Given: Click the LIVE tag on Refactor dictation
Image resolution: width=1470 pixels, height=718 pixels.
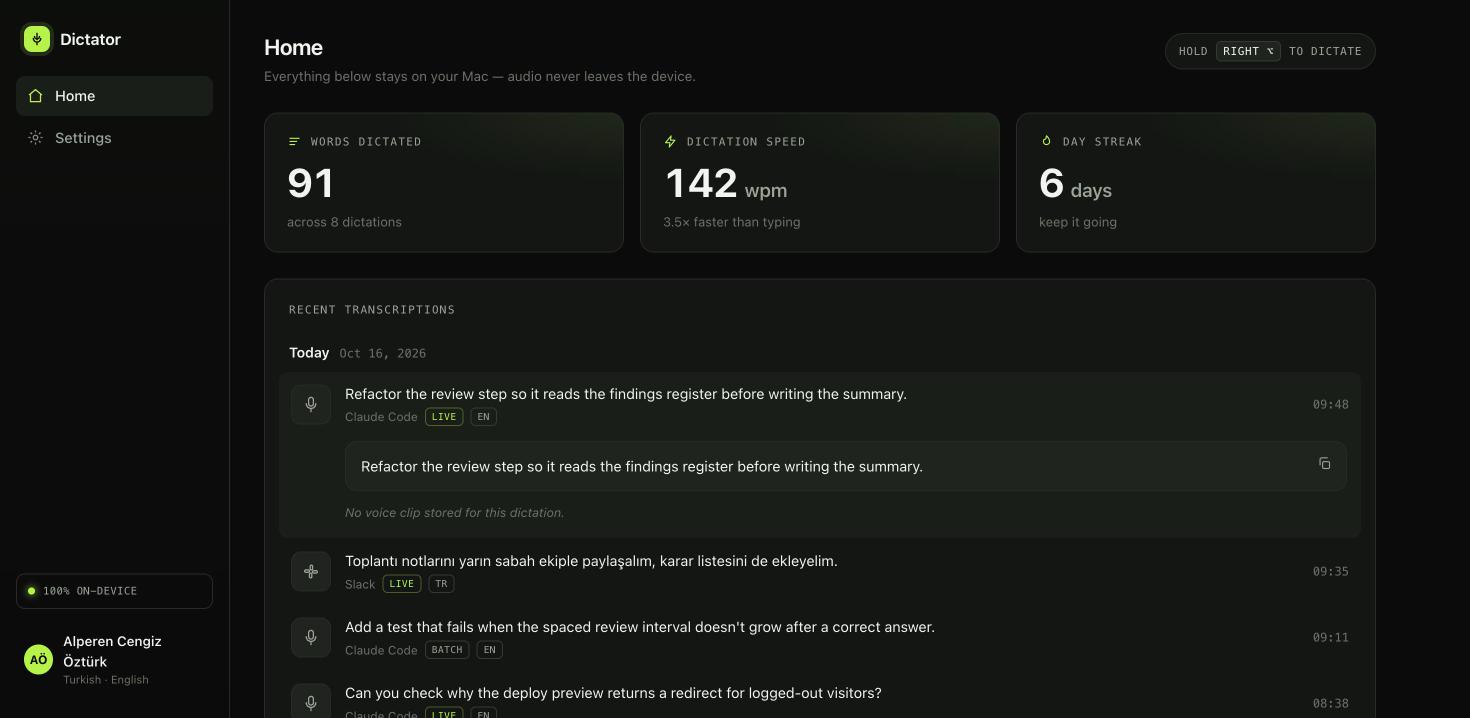Looking at the screenshot, I should click(x=444, y=417).
